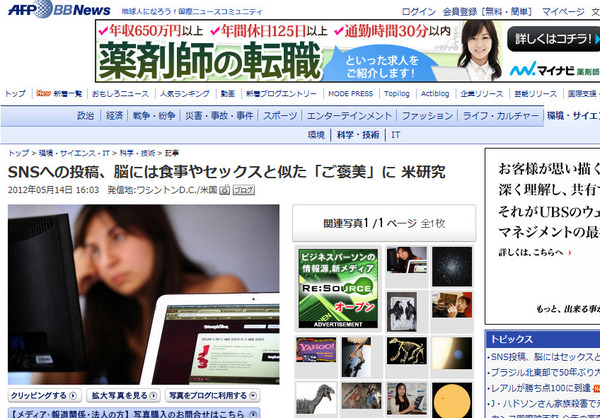Click the main article photo of the woman
The width and height of the screenshot is (600, 418).
tap(143, 294)
